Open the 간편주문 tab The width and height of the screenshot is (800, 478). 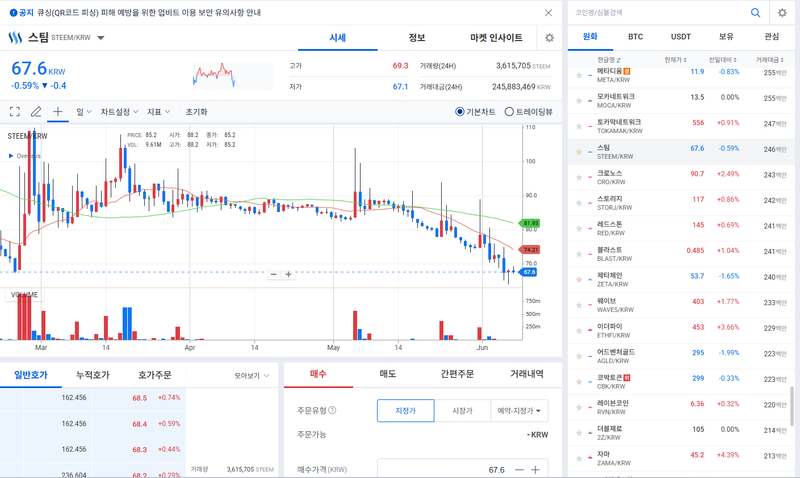pos(457,374)
